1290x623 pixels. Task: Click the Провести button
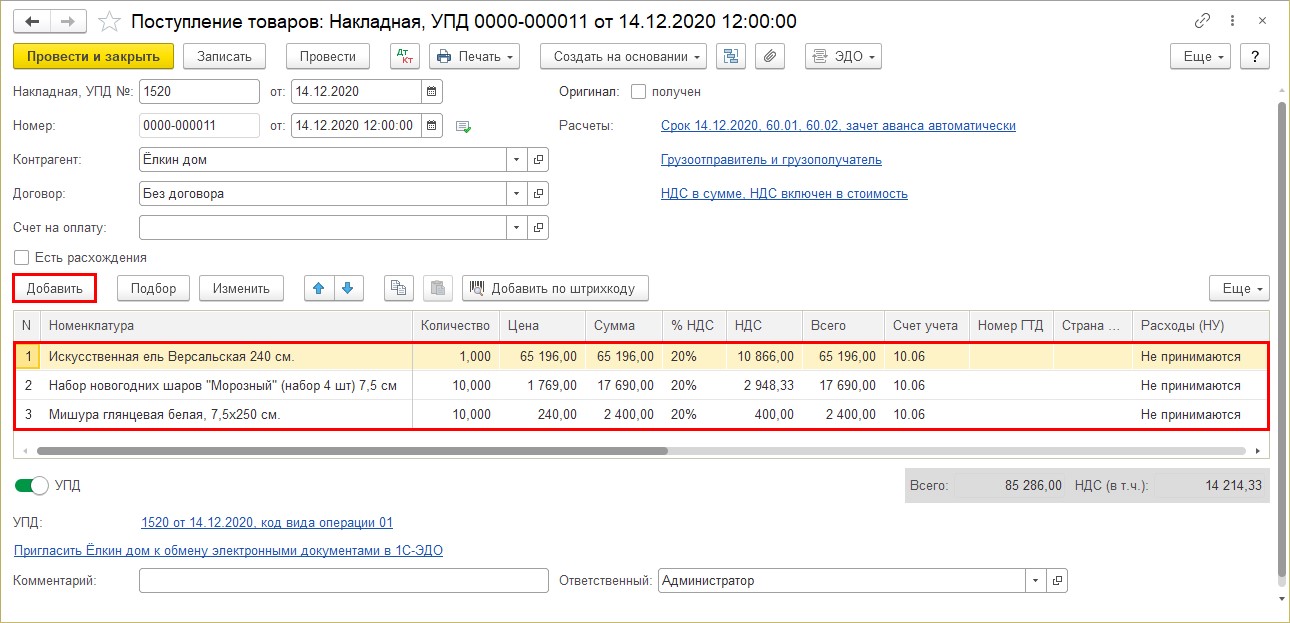click(328, 56)
